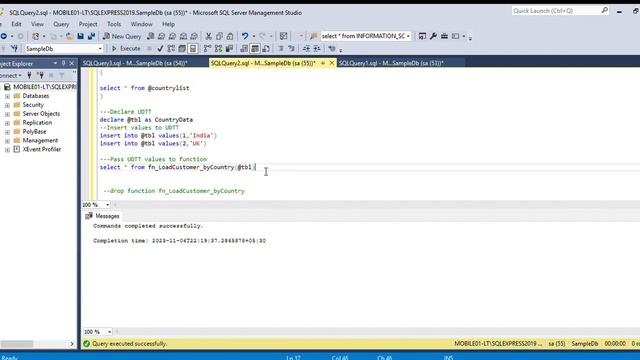Image resolution: width=640 pixels, height=360 pixels.
Task: Expand the Server Objects node
Action: 7,114
